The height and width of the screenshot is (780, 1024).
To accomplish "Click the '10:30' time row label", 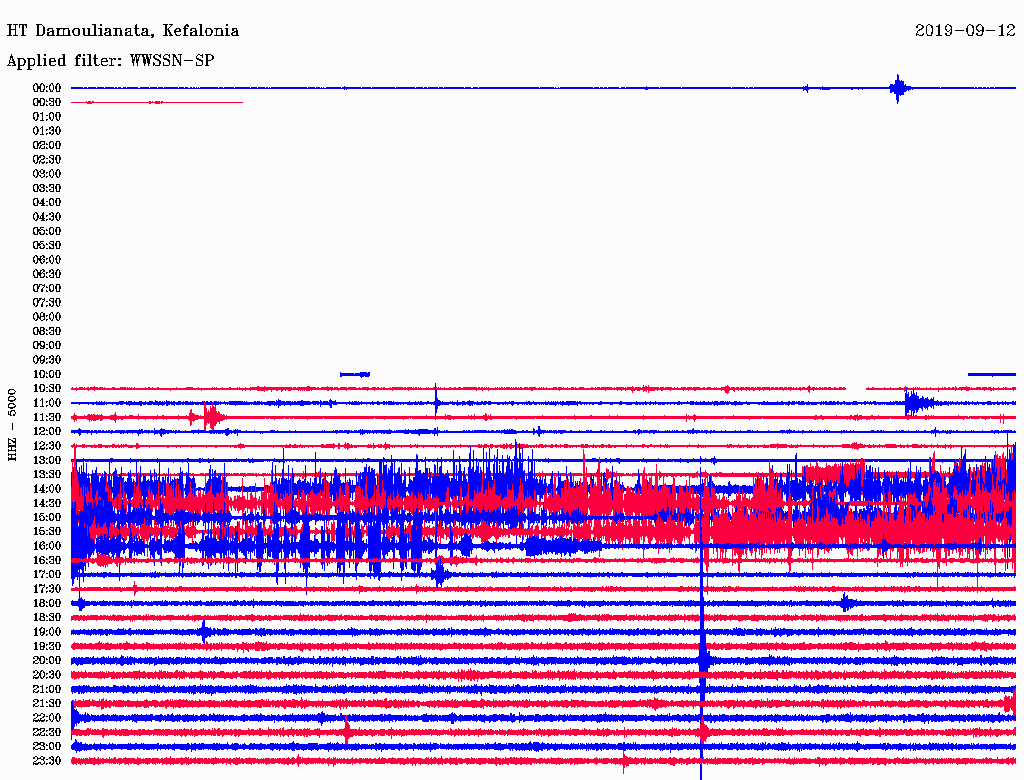I will point(47,389).
